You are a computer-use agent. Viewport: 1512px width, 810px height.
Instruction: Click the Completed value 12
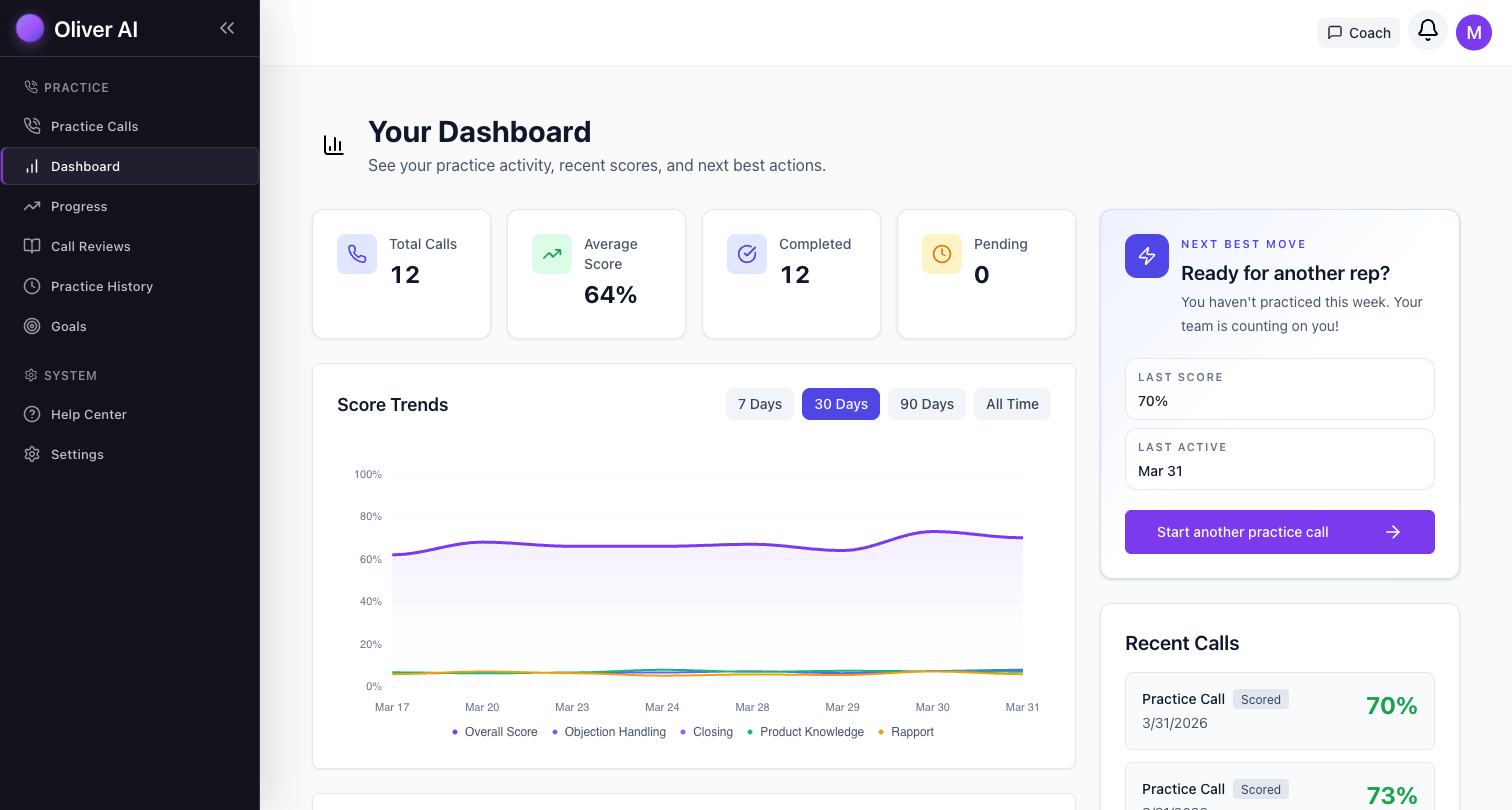795,275
